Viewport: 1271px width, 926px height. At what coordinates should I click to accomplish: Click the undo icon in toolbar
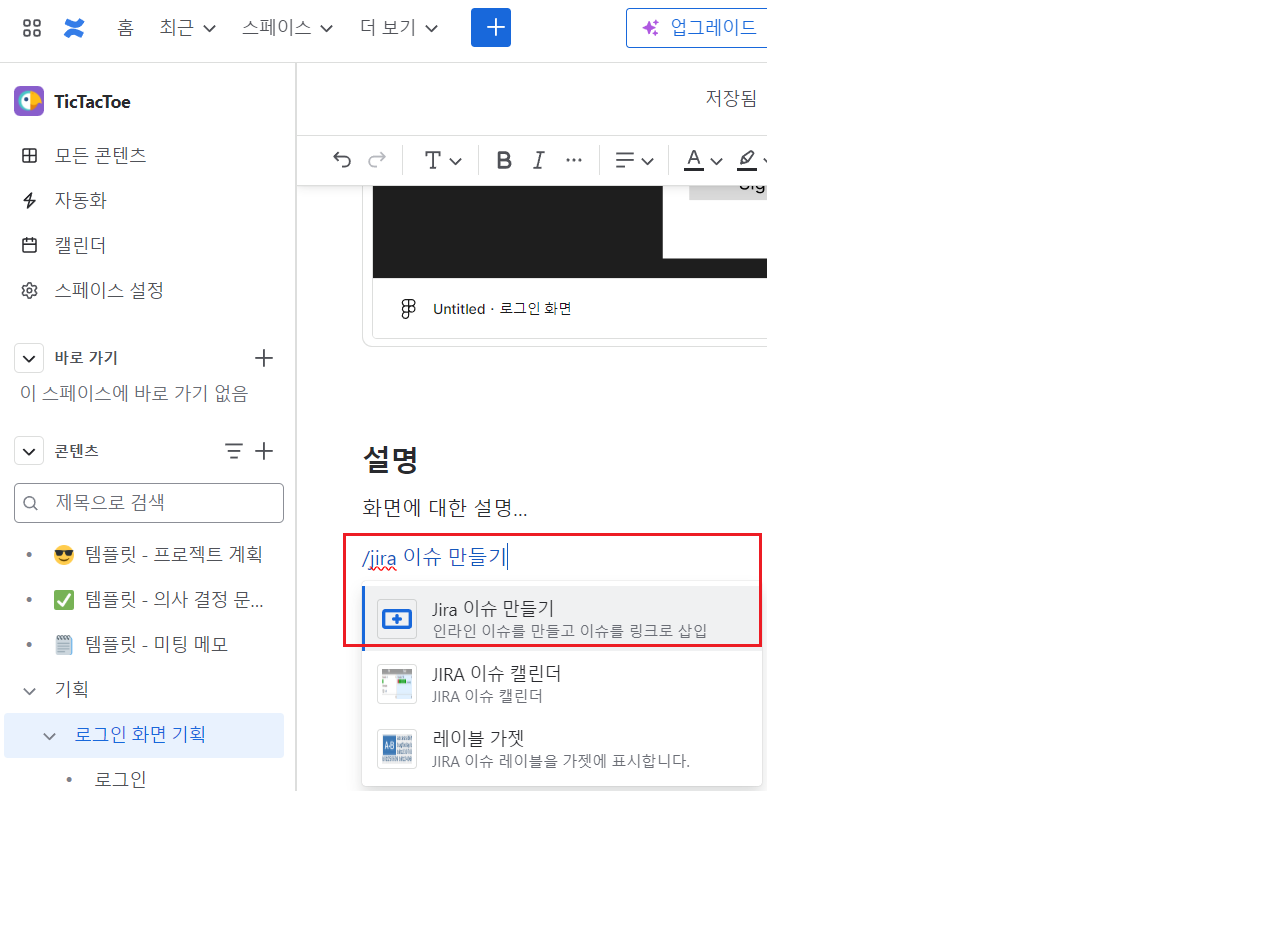pos(342,160)
